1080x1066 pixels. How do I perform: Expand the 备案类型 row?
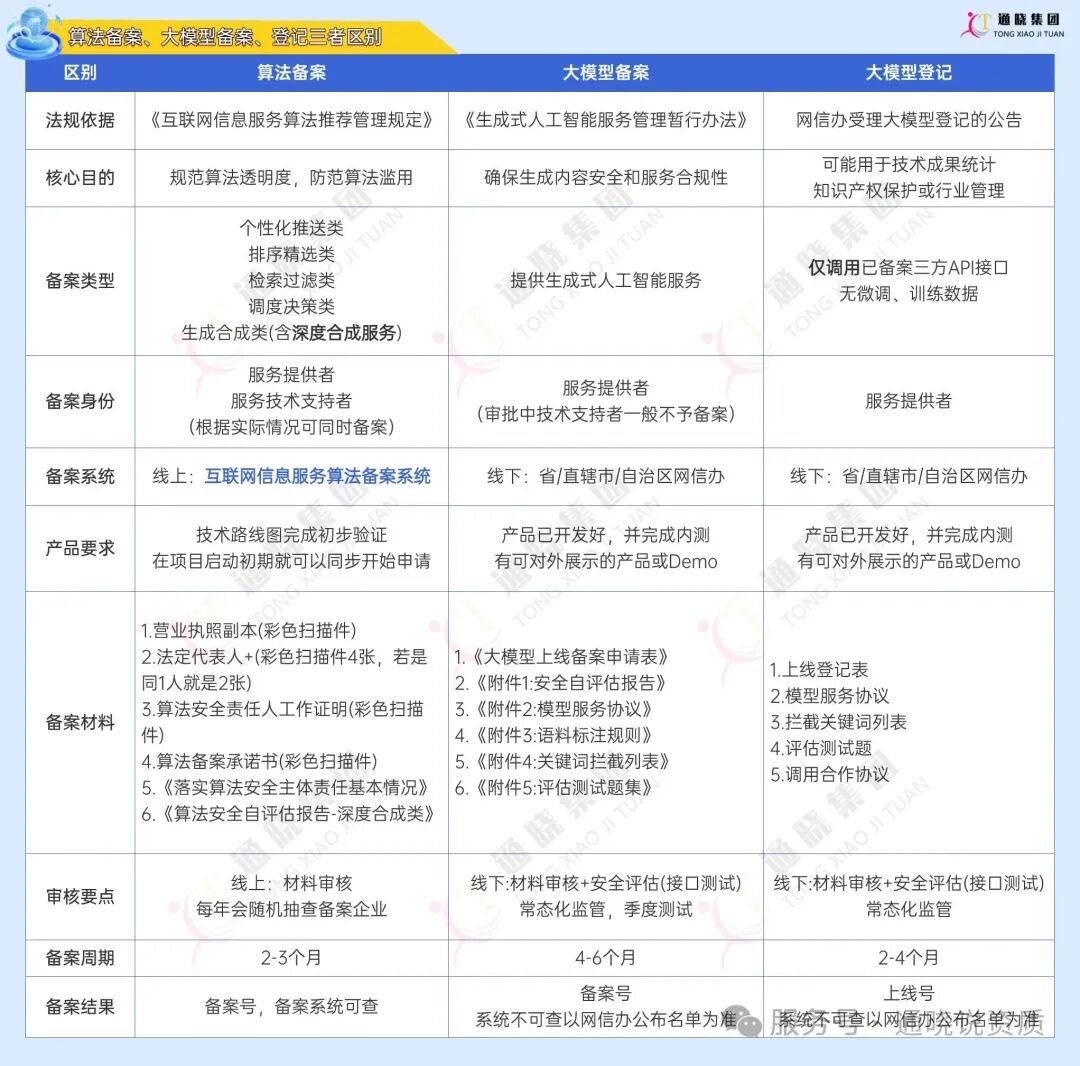79,281
